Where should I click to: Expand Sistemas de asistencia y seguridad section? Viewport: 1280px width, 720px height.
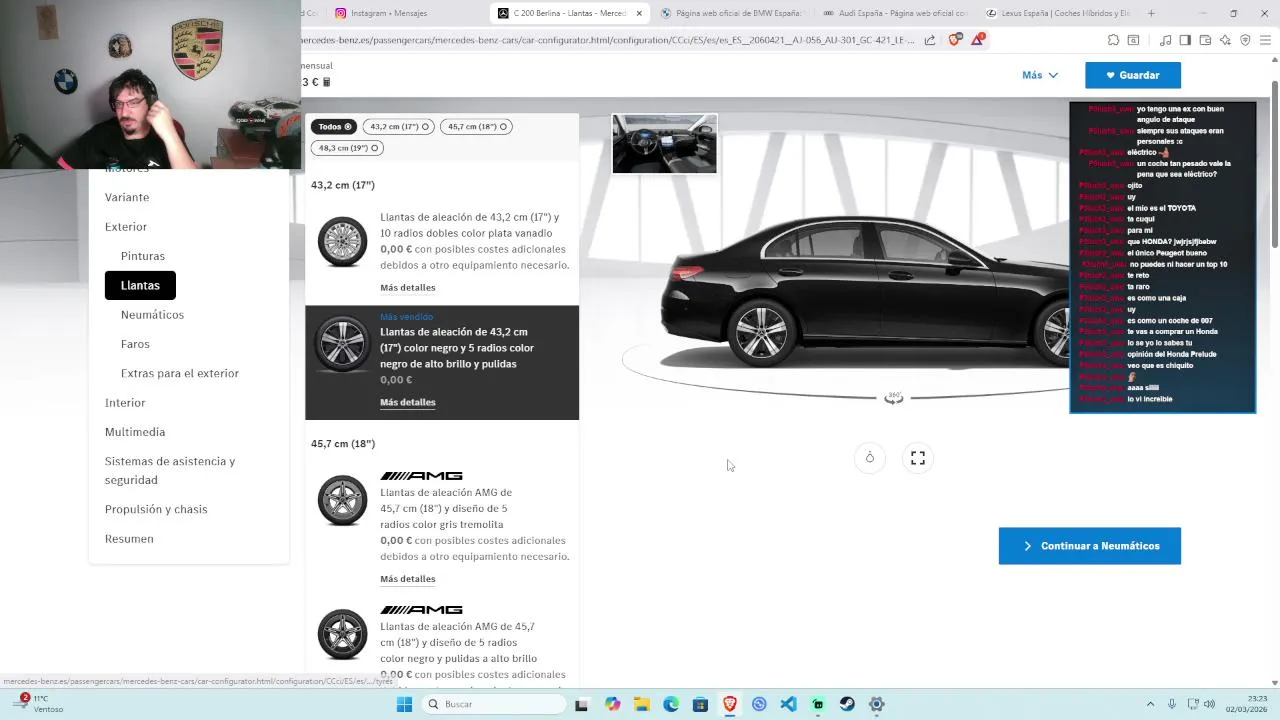click(x=170, y=470)
